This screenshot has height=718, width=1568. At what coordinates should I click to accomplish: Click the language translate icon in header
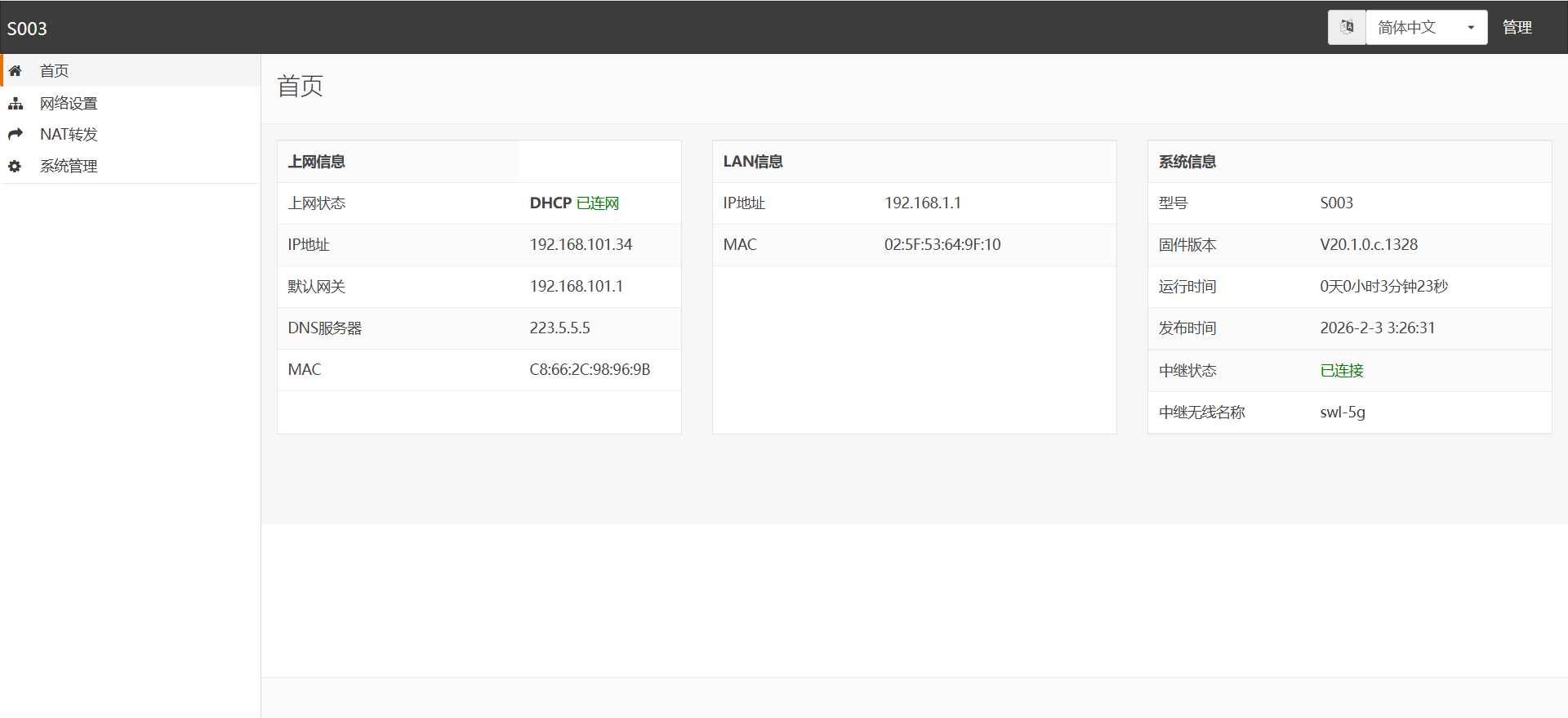tap(1347, 27)
